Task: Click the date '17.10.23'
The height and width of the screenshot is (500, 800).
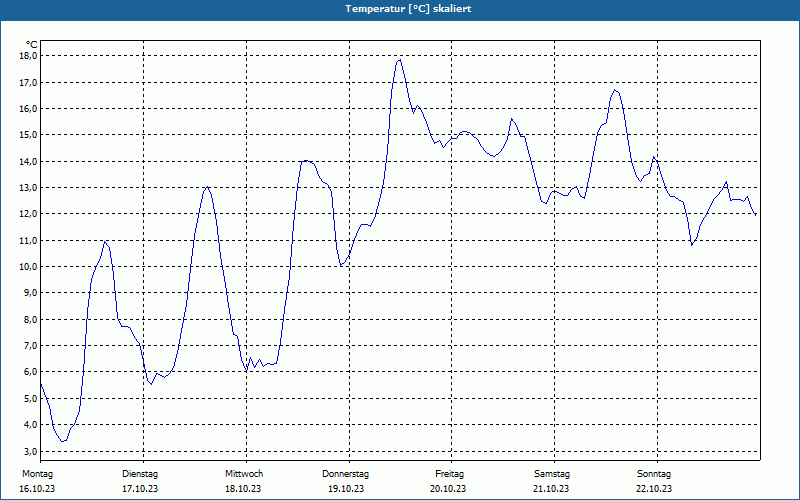Action: 140,489
